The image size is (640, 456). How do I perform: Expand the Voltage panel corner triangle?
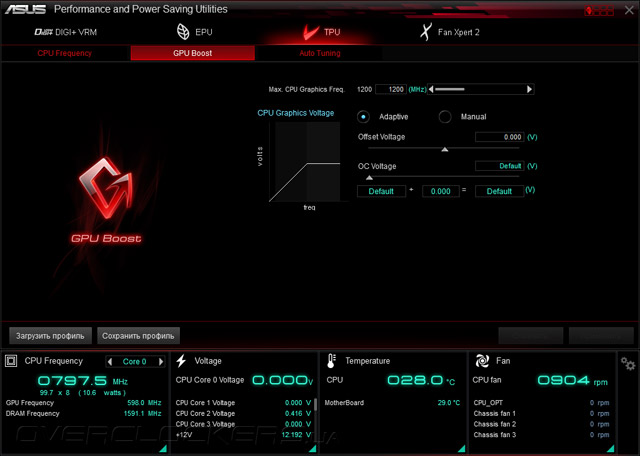point(312,449)
